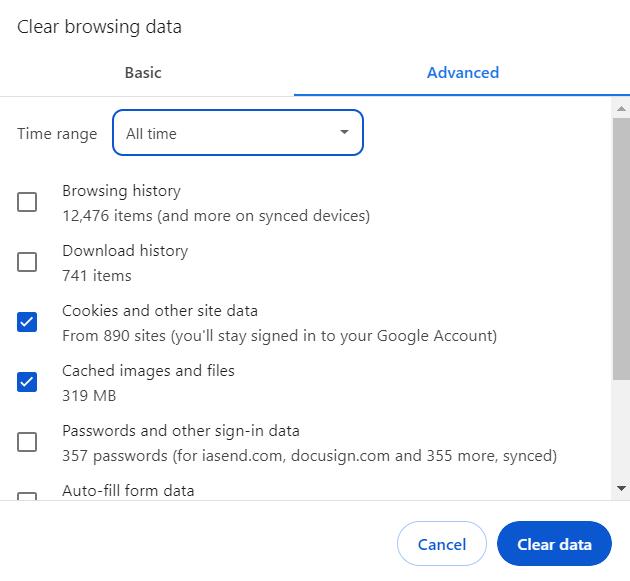Click the '357 passwords' description text
The width and height of the screenshot is (630, 581).
click(309, 456)
